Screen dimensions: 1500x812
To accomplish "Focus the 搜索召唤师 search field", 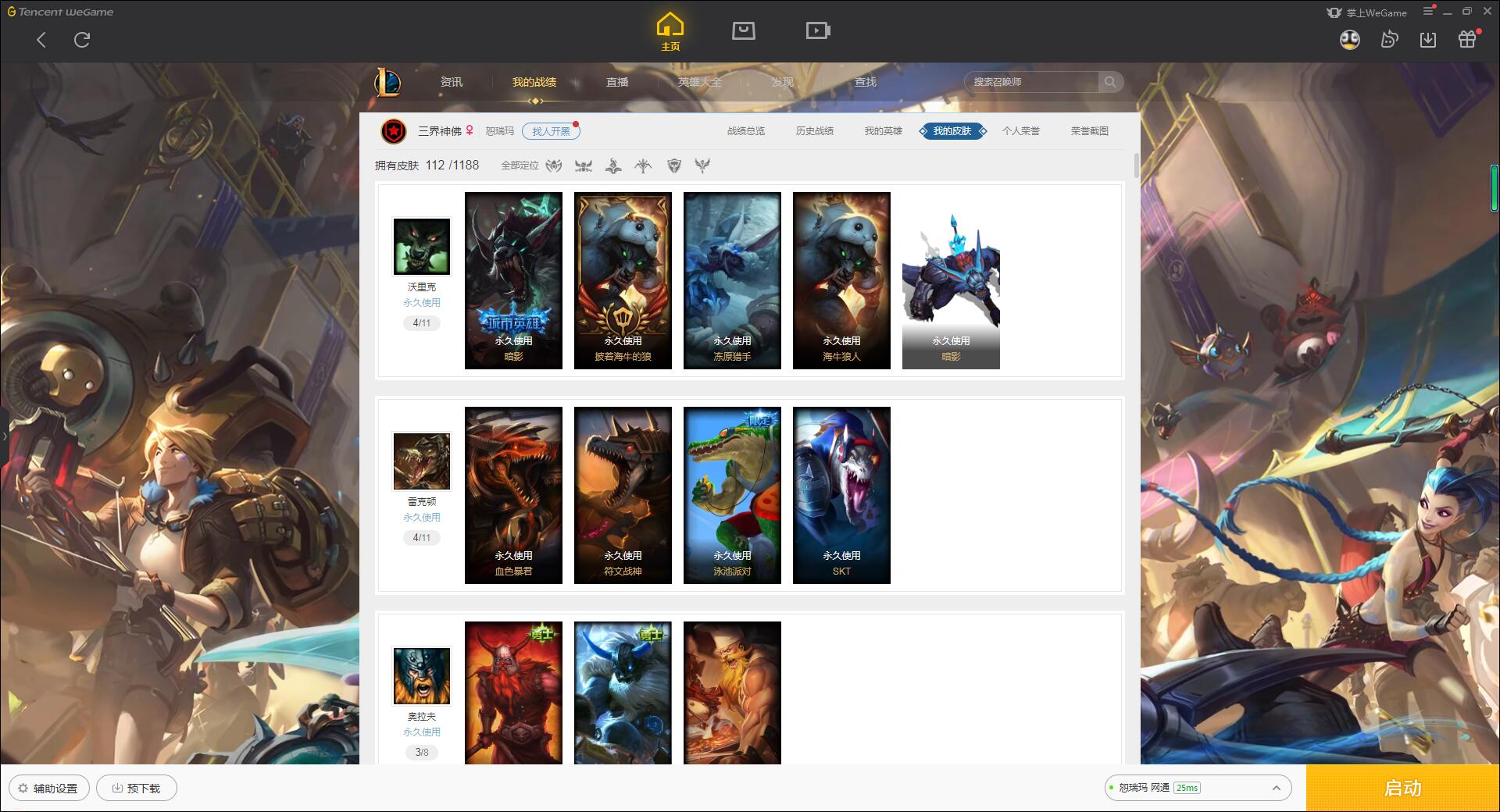I will click(1031, 82).
